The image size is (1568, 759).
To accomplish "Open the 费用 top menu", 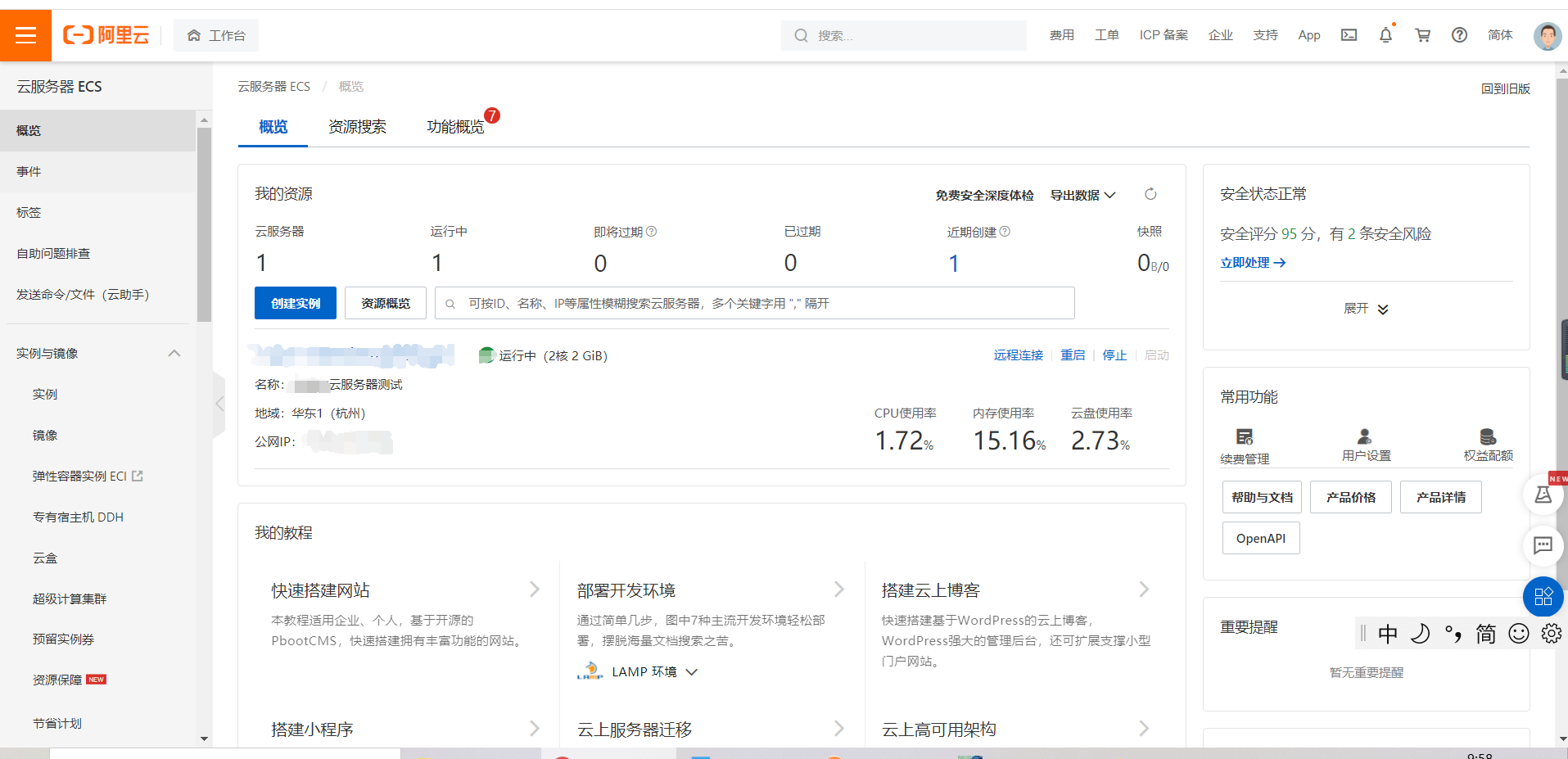I will 1062,35.
